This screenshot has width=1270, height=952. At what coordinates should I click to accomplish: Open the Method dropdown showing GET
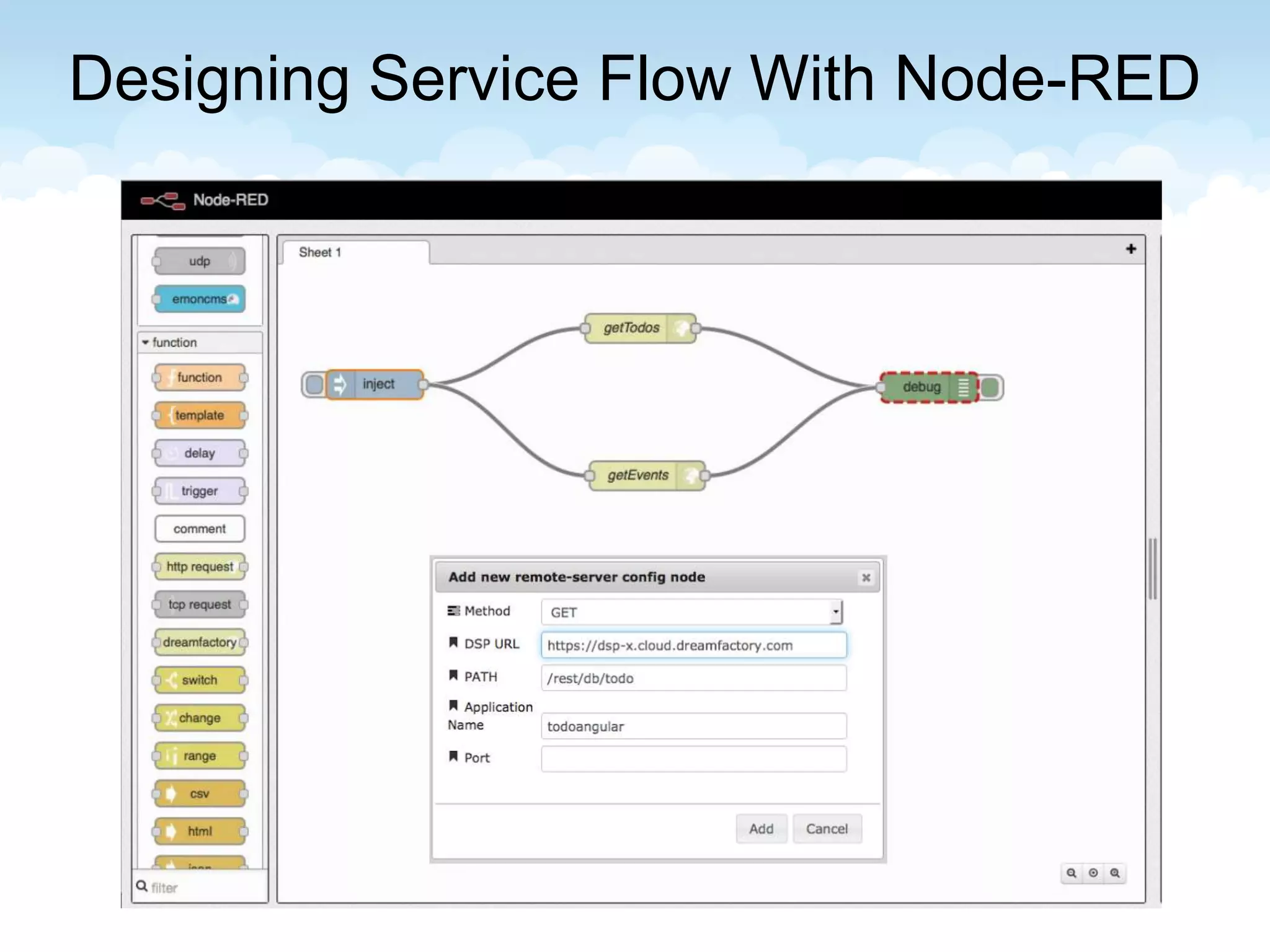pos(691,612)
